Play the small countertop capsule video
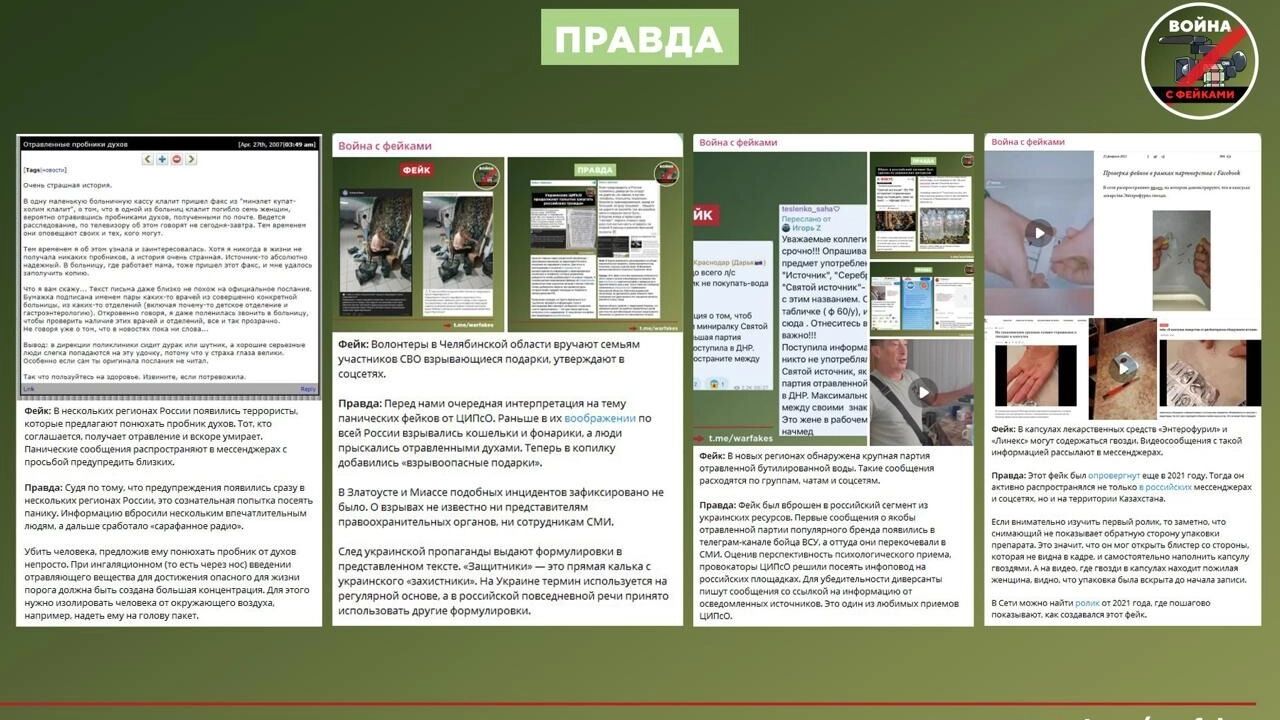 (x=1122, y=367)
